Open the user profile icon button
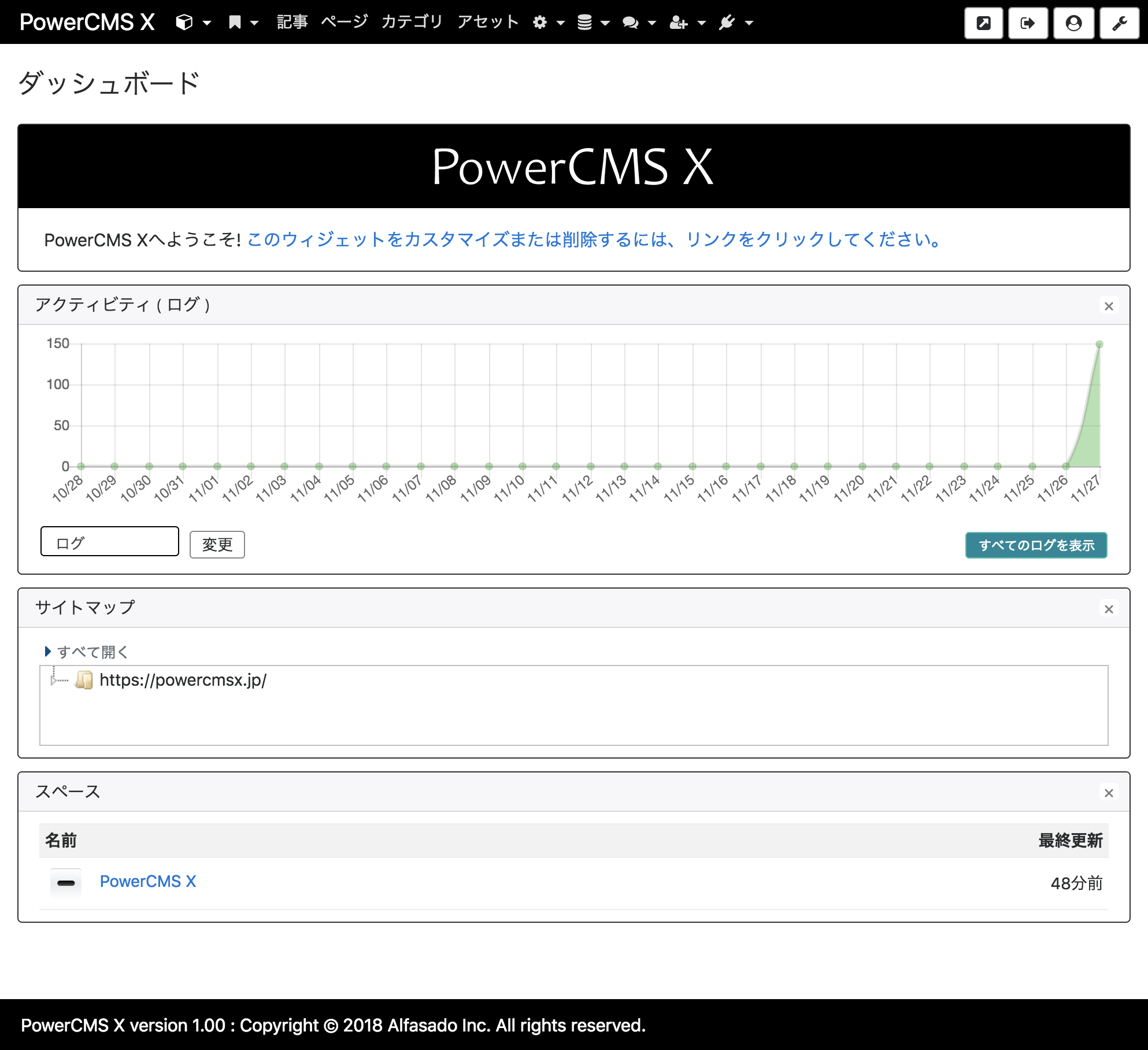This screenshot has height=1050, width=1148. 1073,23
